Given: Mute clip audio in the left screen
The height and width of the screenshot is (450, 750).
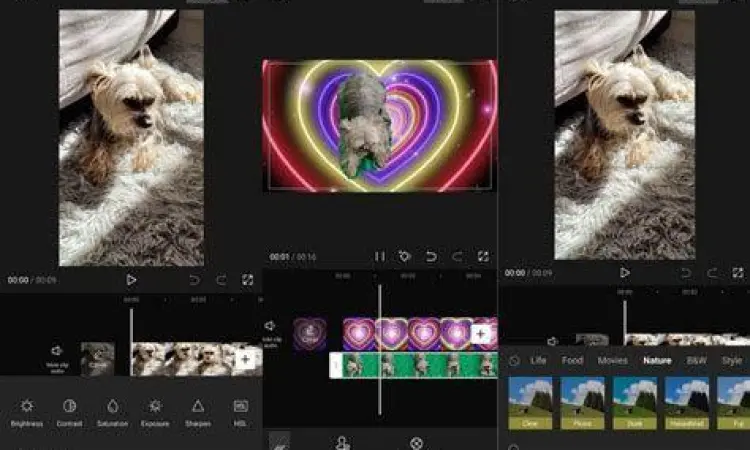Looking at the screenshot, I should (57, 357).
